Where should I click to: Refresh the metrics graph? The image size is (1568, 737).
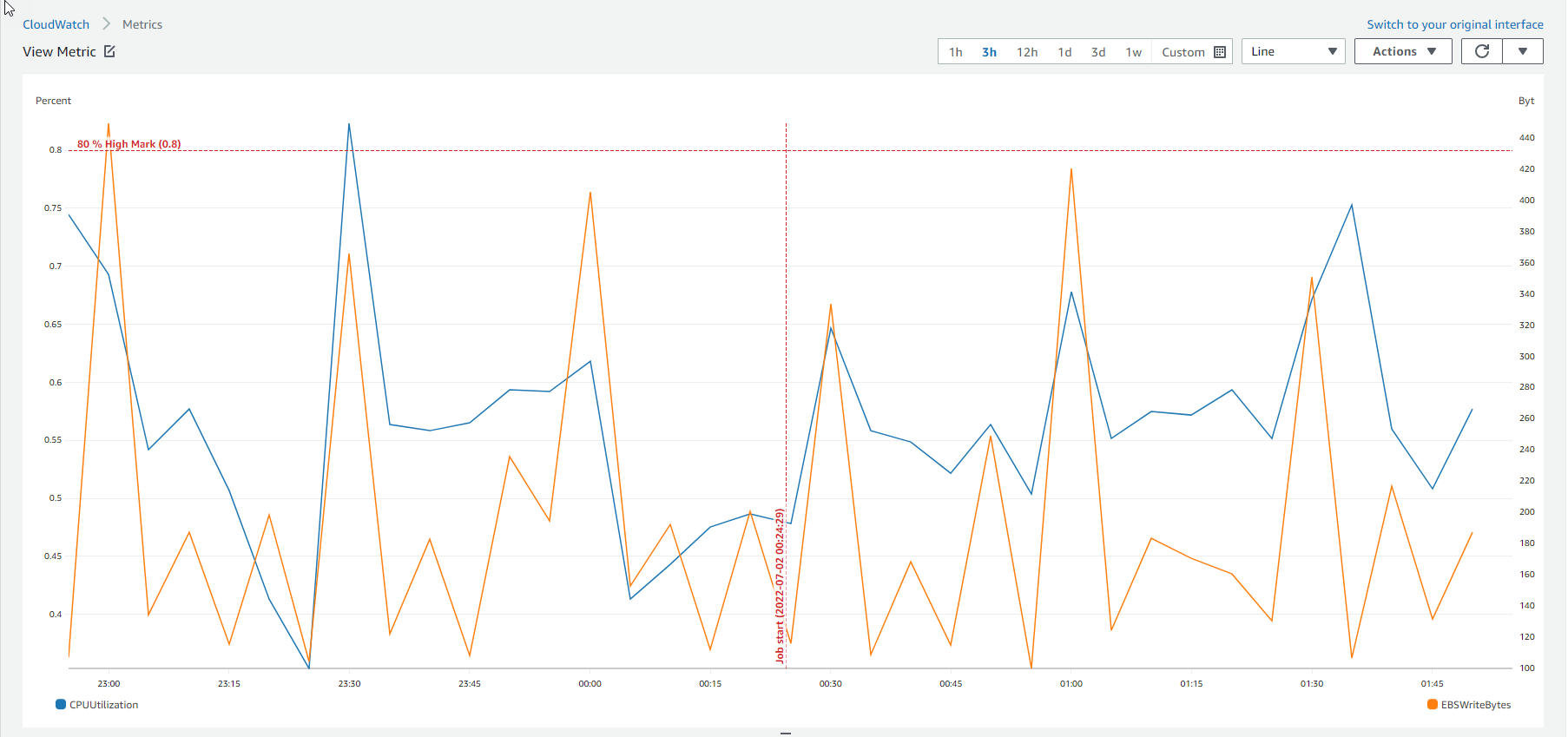(x=1482, y=51)
